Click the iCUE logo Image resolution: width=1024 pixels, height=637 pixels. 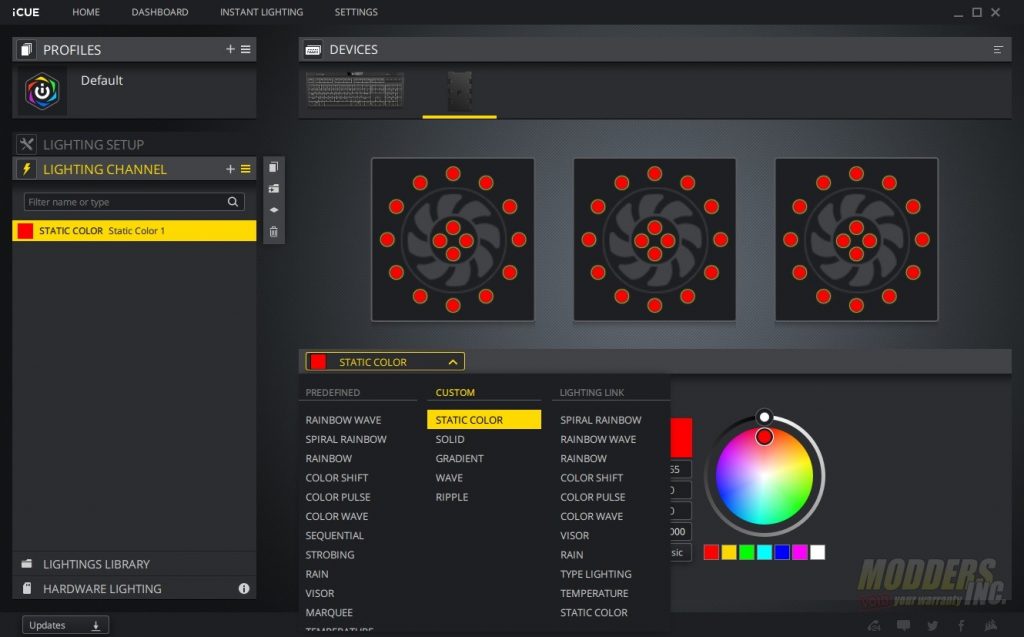(25, 12)
